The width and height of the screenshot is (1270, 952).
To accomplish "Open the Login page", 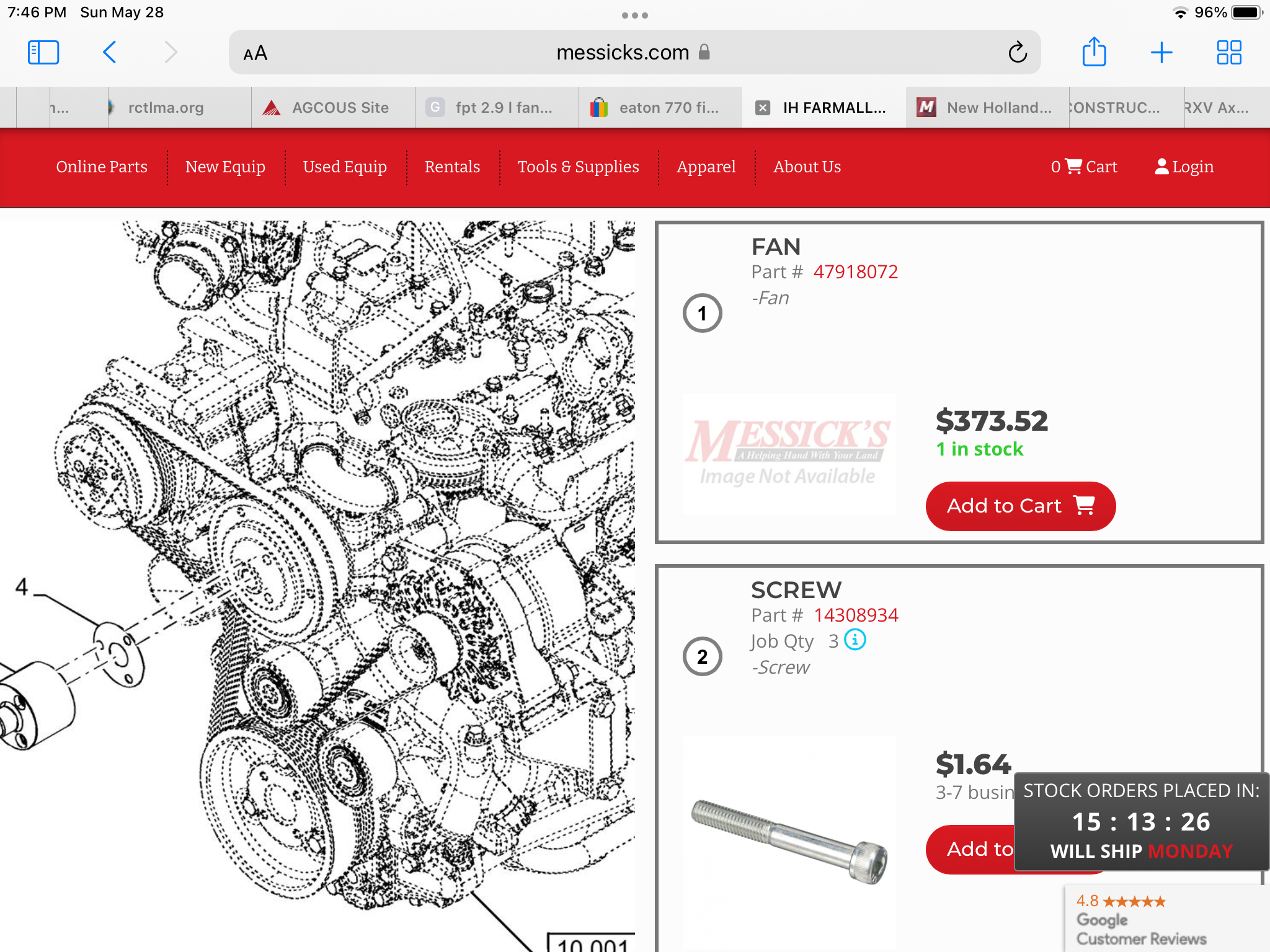I will tap(1184, 167).
